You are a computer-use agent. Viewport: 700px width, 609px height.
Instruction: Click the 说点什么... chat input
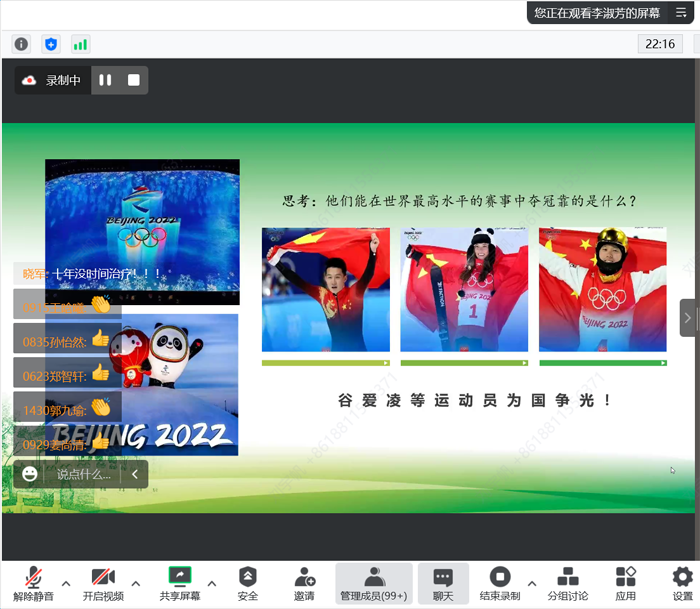(x=83, y=474)
